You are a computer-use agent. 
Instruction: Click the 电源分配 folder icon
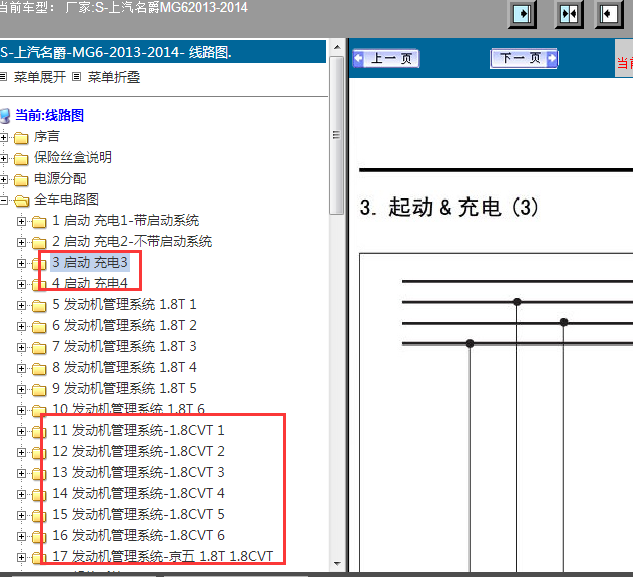coord(21,180)
